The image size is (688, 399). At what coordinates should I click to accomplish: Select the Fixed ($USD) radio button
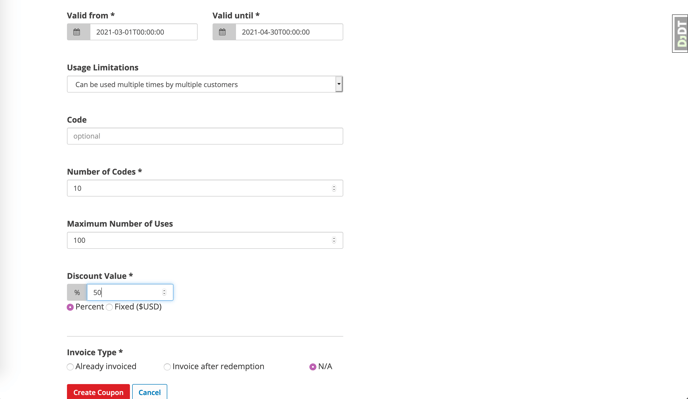tap(109, 307)
